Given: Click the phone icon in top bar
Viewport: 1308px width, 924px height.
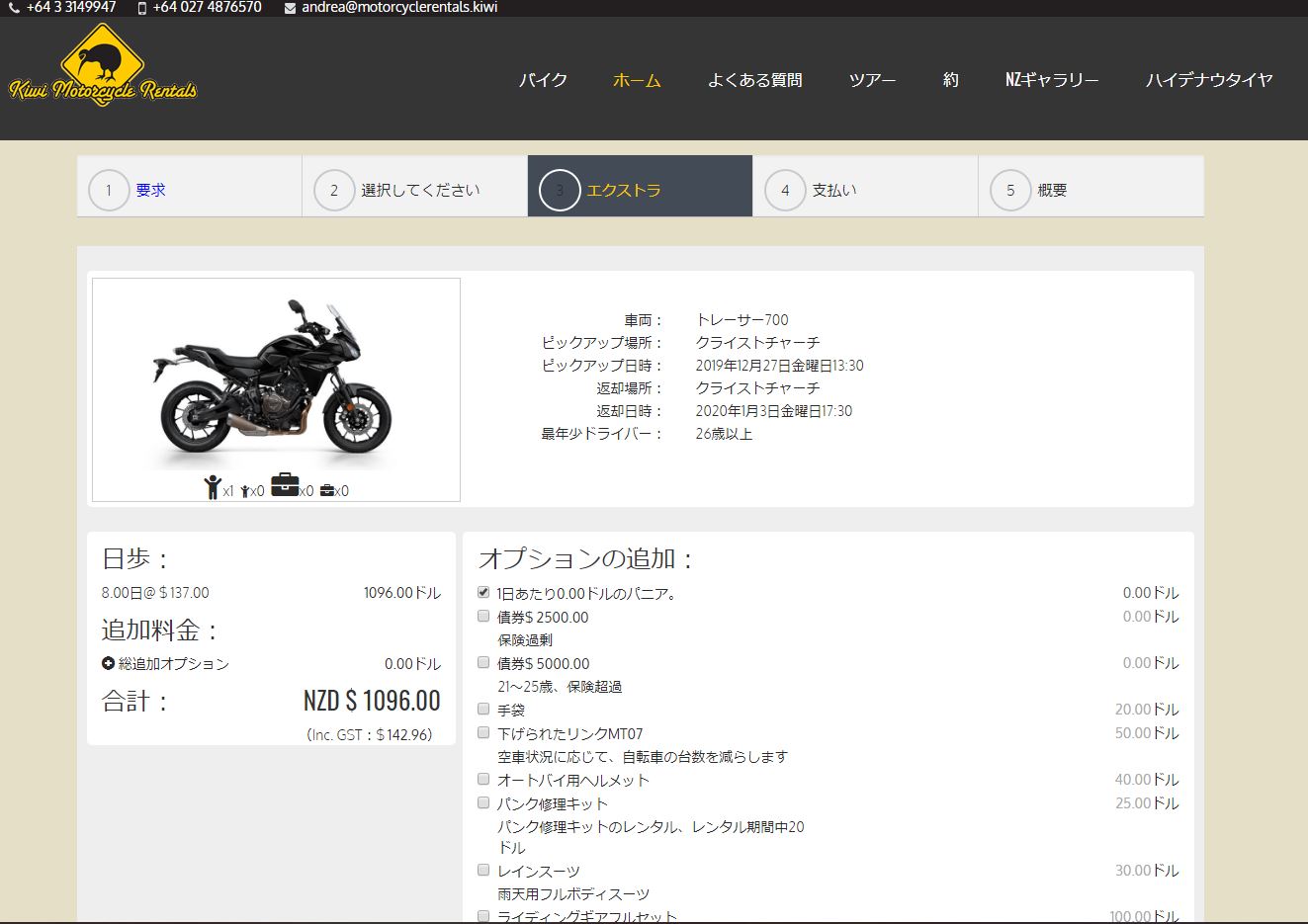Looking at the screenshot, I should [14, 8].
